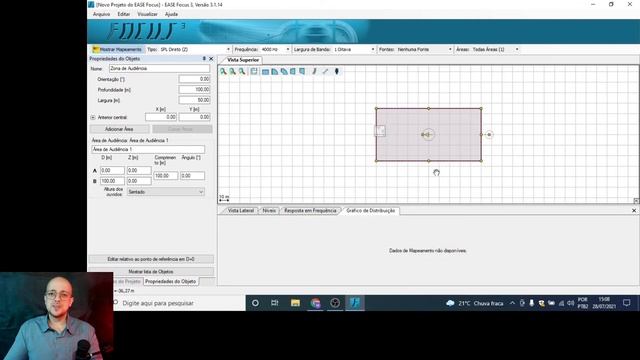Open the Visualizar menu
This screenshot has width=640, height=360.
pos(147,14)
